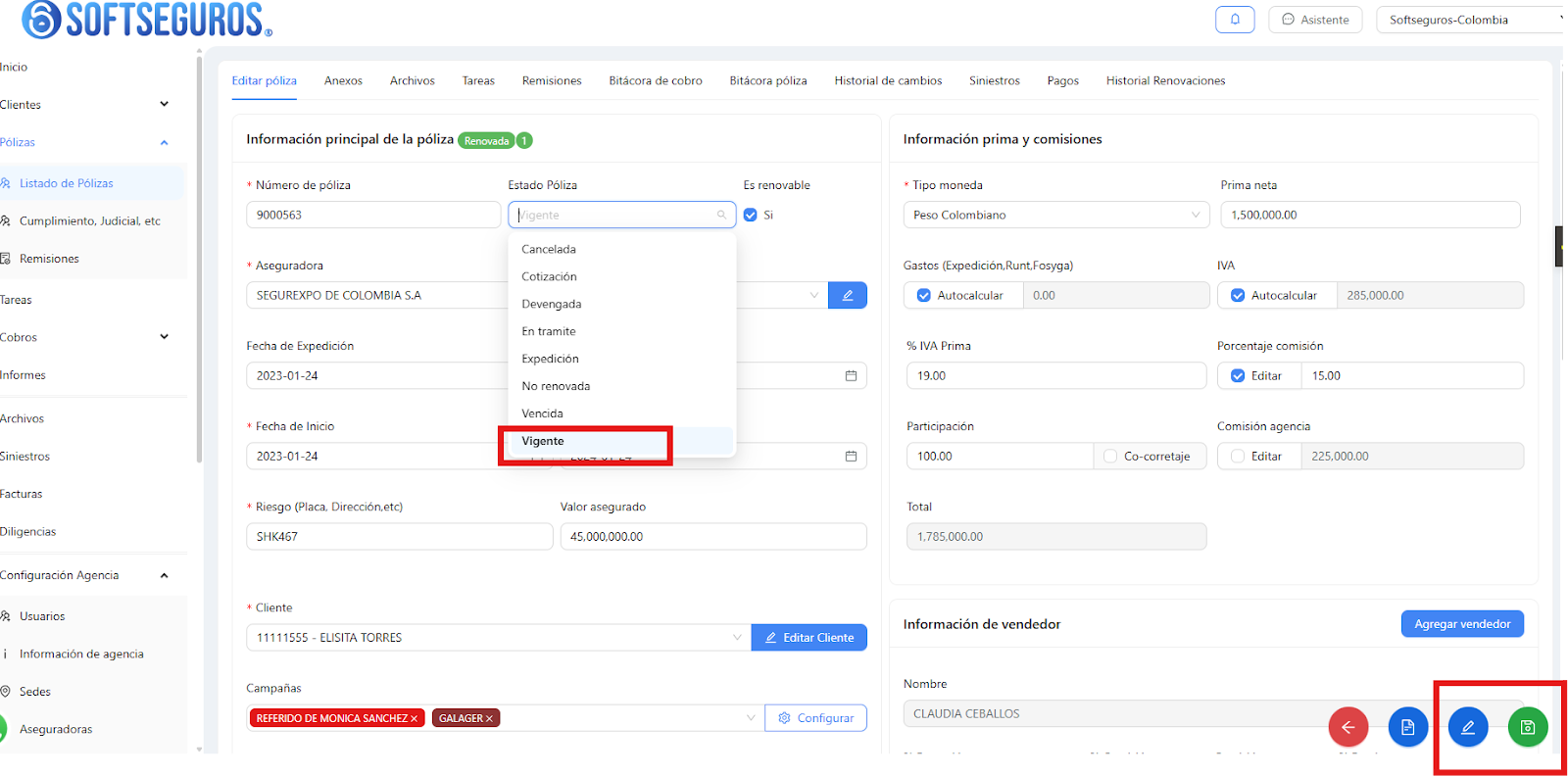Enable the Co-corretaje checkbox
The width and height of the screenshot is (1568, 776).
(x=1110, y=456)
